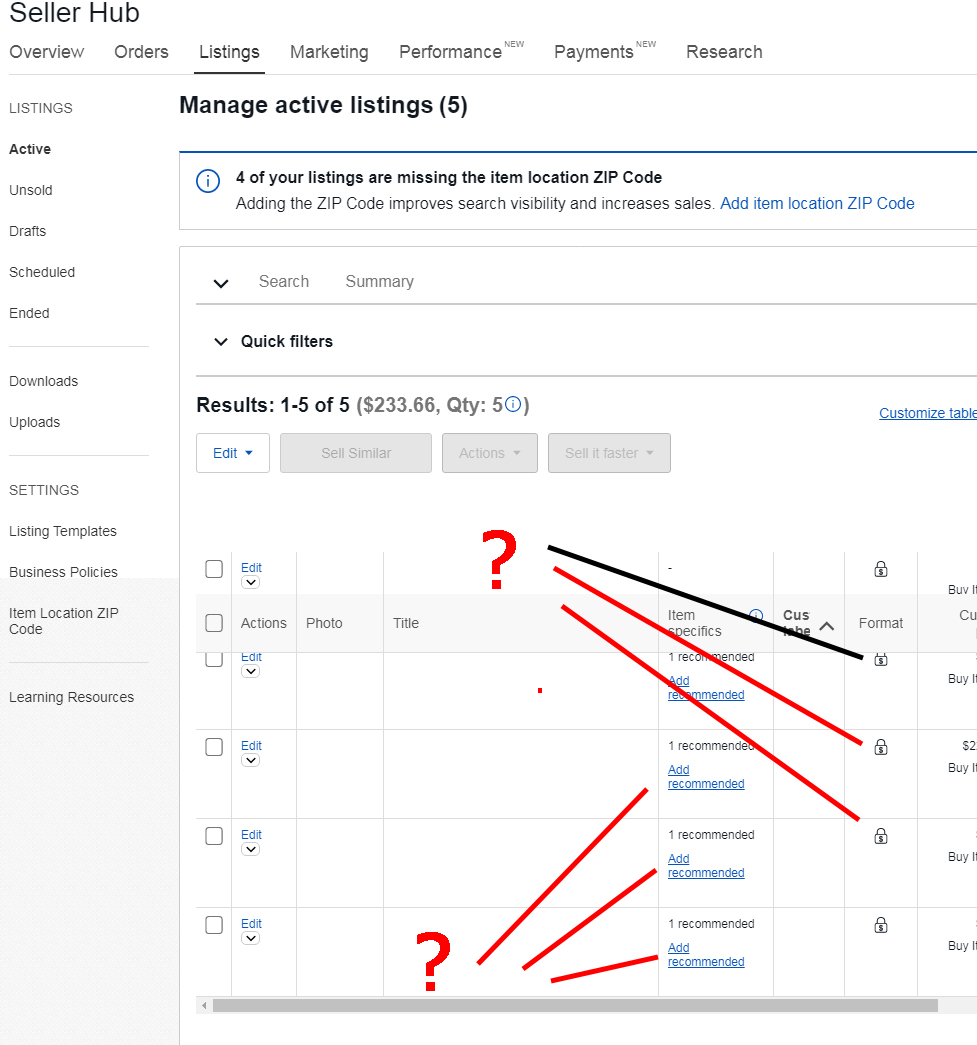Click the Add item location ZIP Code link
The image size is (977, 1045).
click(817, 203)
